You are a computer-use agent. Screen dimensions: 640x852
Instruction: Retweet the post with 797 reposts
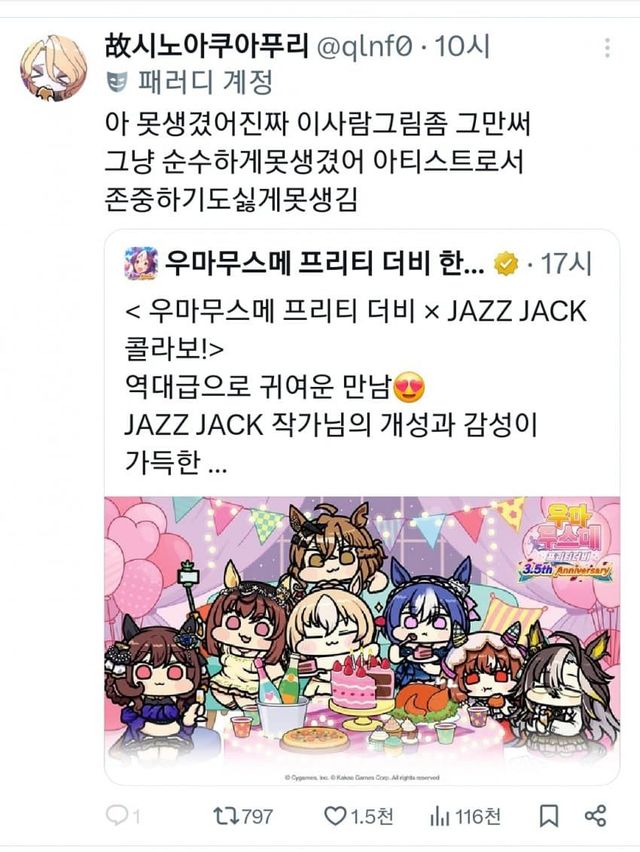coord(243,816)
